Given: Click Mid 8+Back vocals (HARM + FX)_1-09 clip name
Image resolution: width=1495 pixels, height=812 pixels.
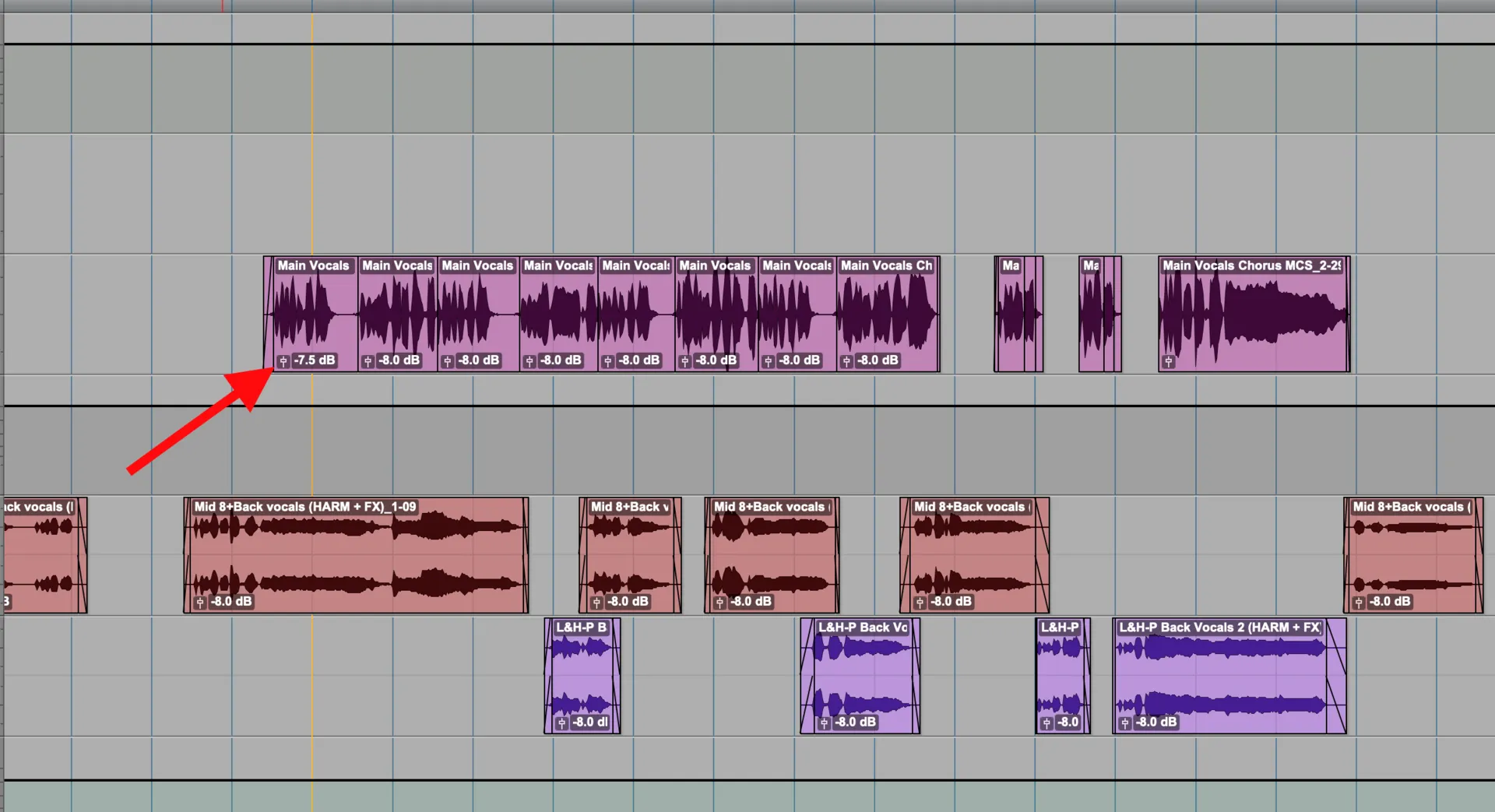Looking at the screenshot, I should click(305, 507).
